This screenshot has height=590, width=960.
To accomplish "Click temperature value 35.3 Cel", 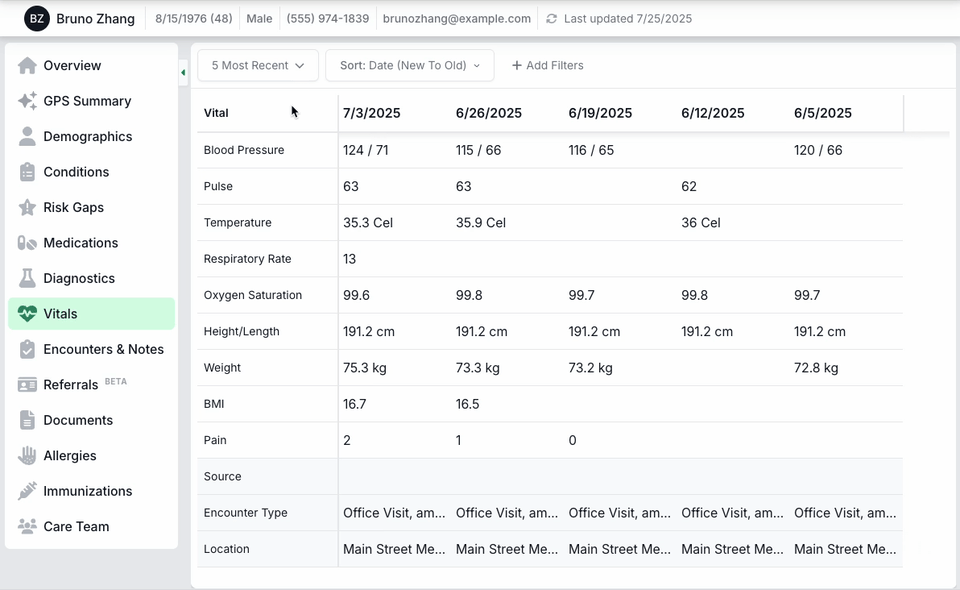I will click(x=368, y=223).
